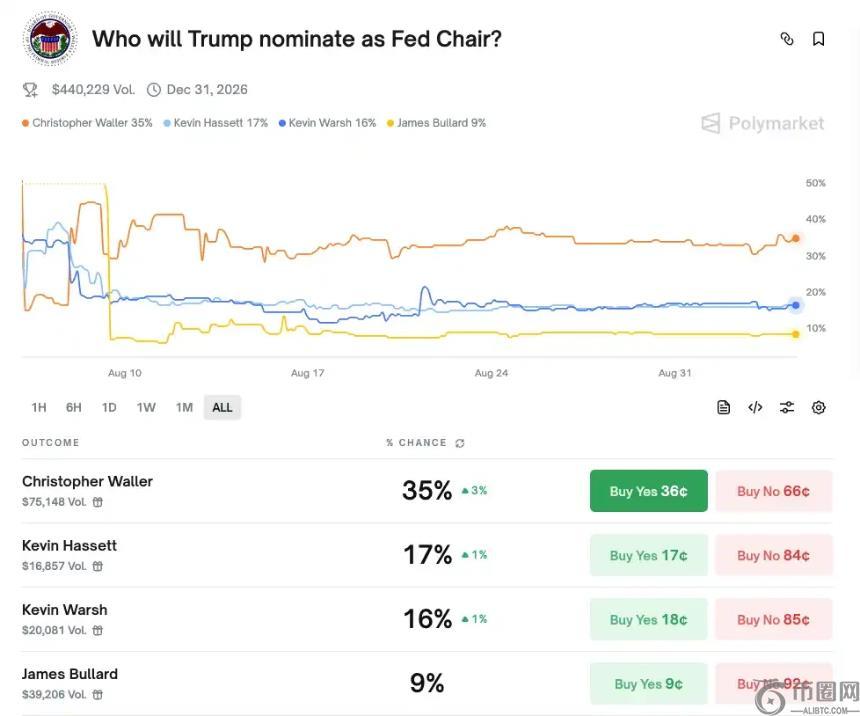Switch chart to ALL time range
This screenshot has height=716, width=860.
click(222, 407)
